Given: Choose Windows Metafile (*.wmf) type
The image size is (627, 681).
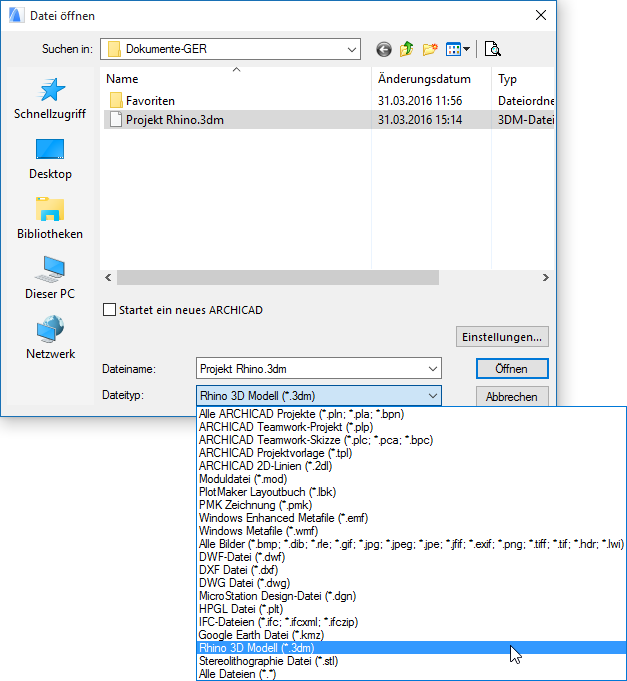Looking at the screenshot, I should click(412, 531).
